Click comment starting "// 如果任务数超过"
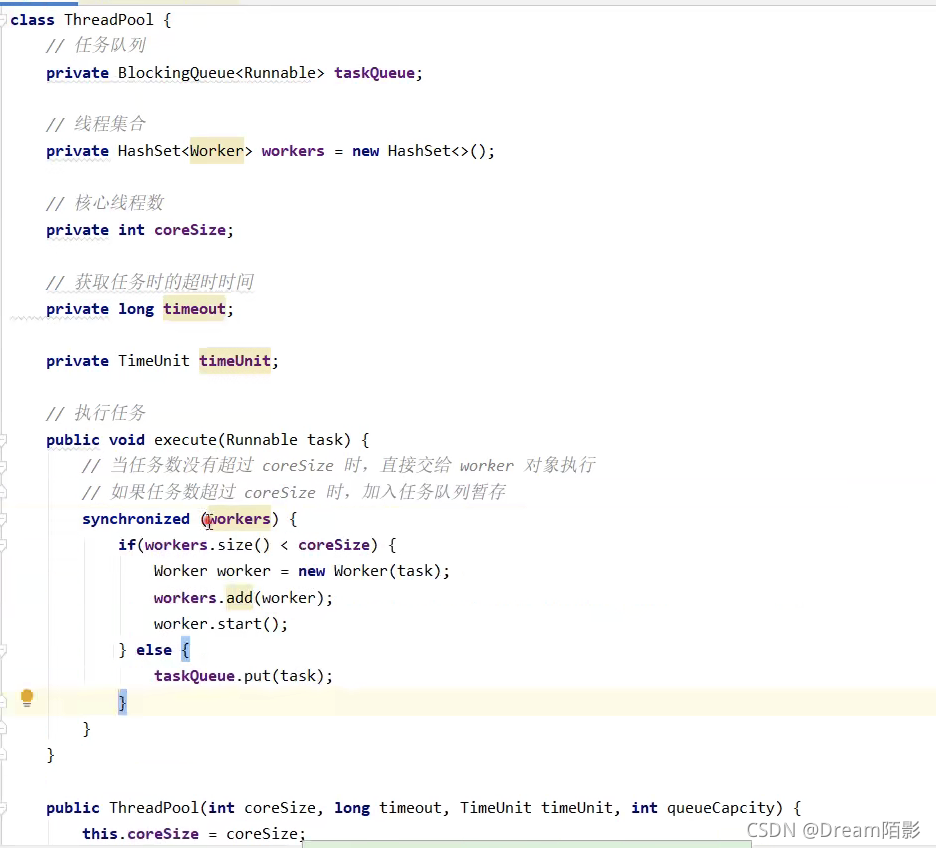 (294, 492)
